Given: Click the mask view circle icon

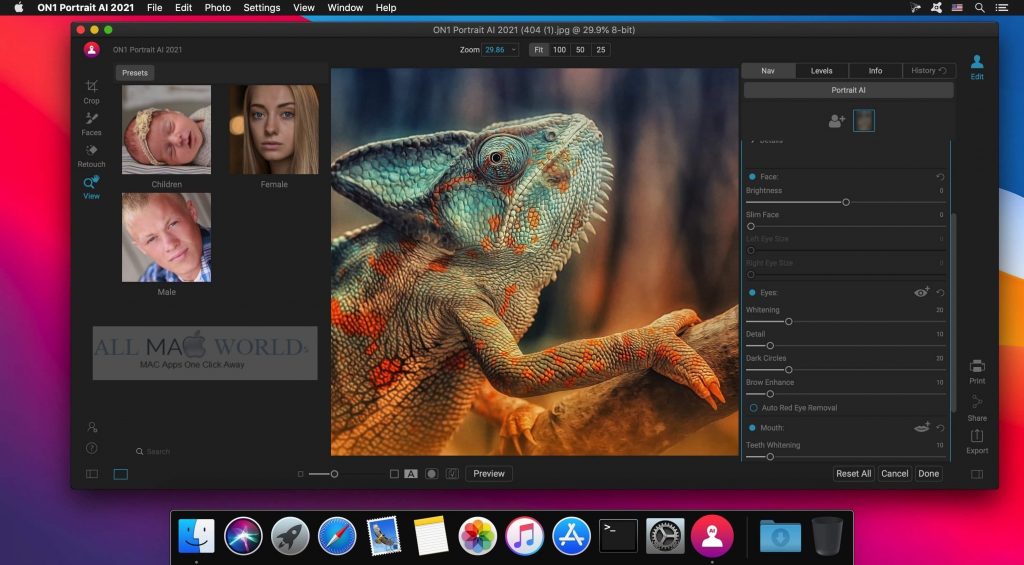Looking at the screenshot, I should pyautogui.click(x=431, y=474).
